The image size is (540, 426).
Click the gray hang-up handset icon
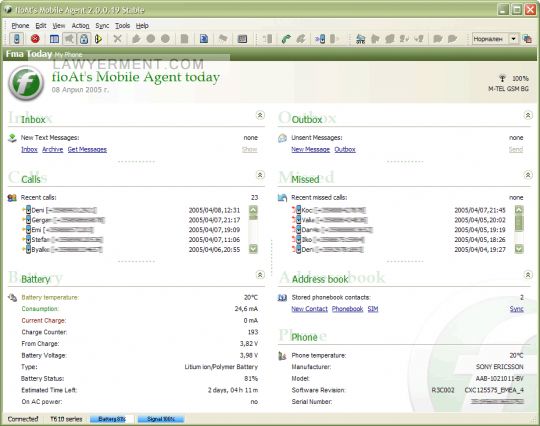click(301, 39)
